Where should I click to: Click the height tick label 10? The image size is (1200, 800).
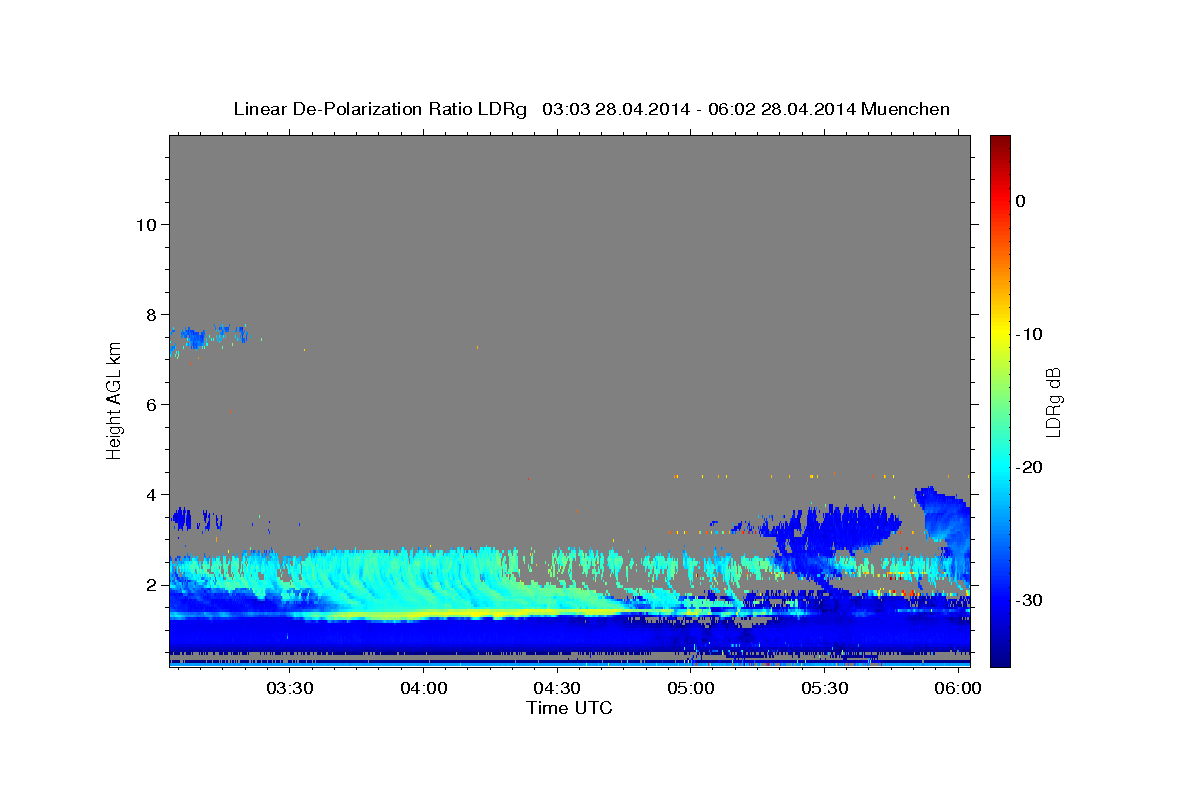pos(146,224)
